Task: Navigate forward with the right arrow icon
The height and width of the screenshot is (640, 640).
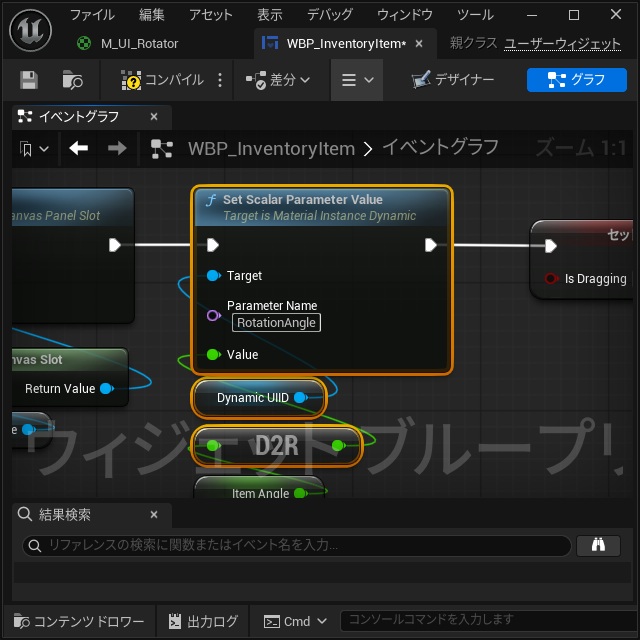Action: click(117, 148)
